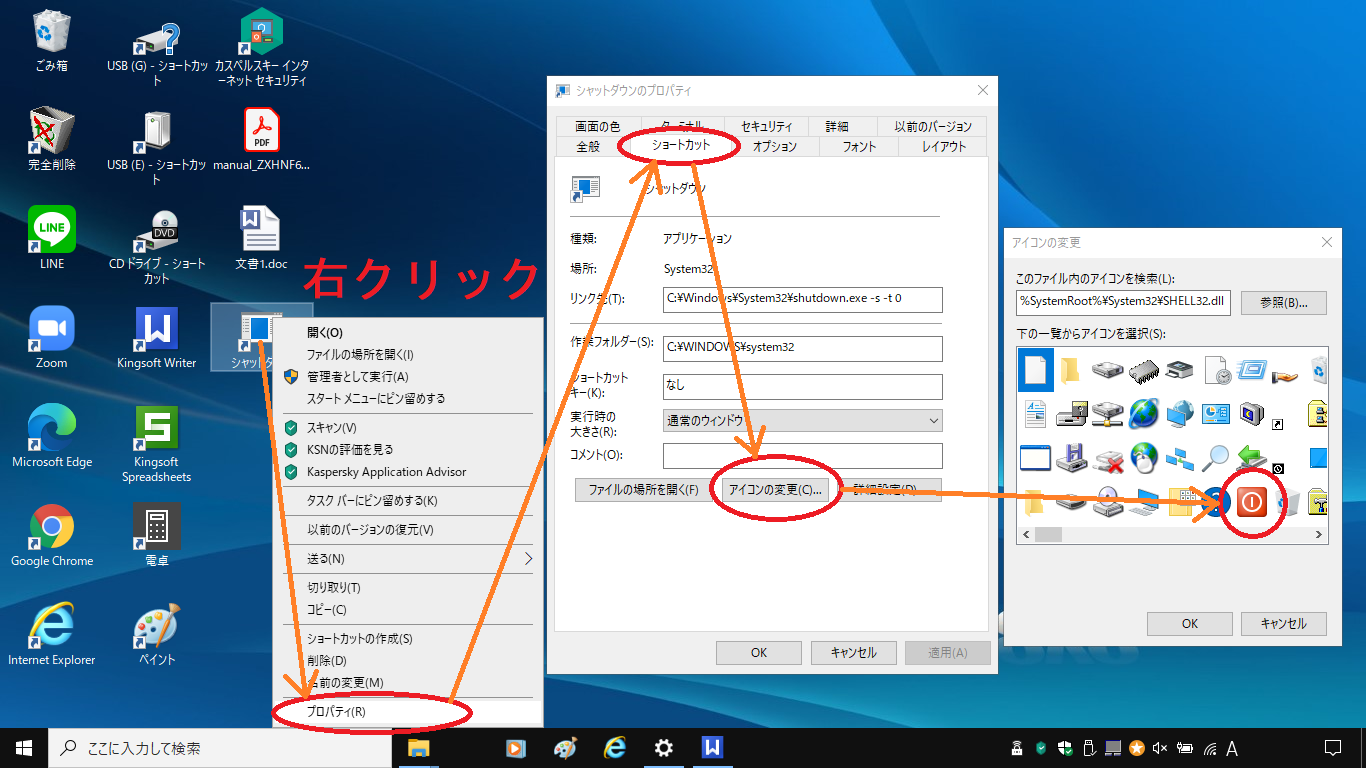Choose コピー(C) in the context menu
Screen dimensions: 1366x768
408,609
